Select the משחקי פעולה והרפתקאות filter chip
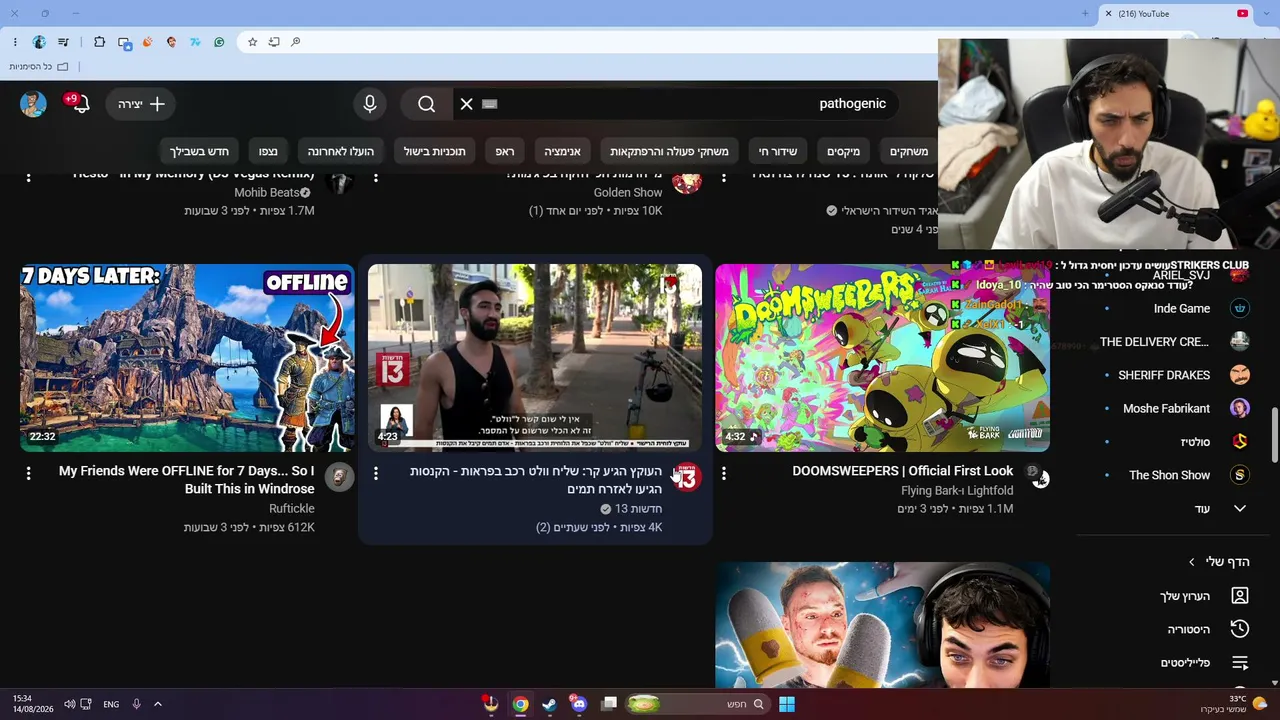Screen dimensions: 1280x720 pos(669,151)
